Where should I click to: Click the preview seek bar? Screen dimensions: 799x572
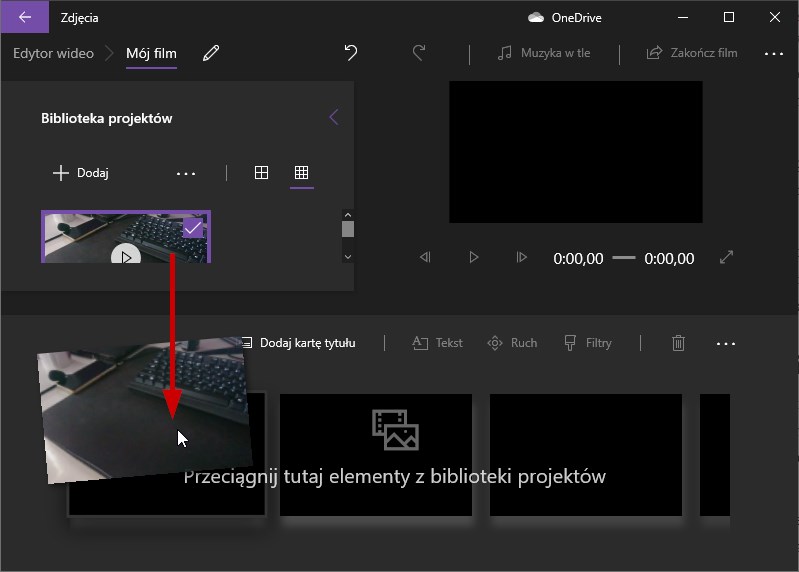[x=624, y=258]
